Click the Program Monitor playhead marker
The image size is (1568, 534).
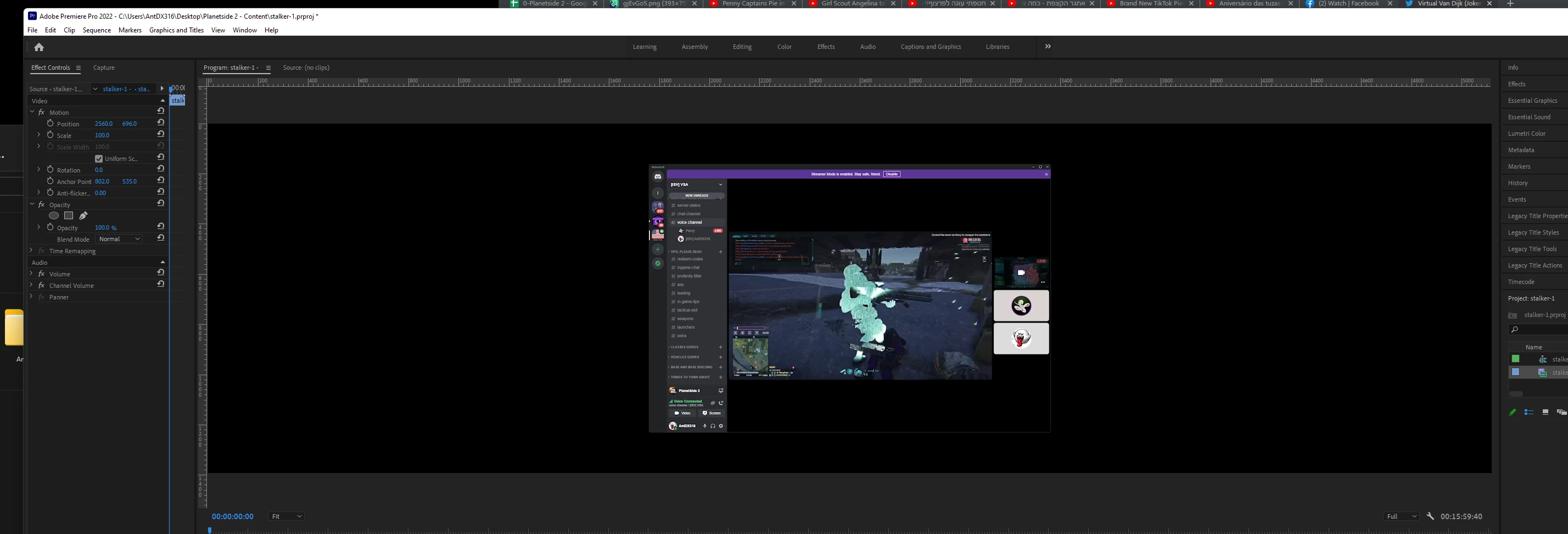tap(209, 530)
